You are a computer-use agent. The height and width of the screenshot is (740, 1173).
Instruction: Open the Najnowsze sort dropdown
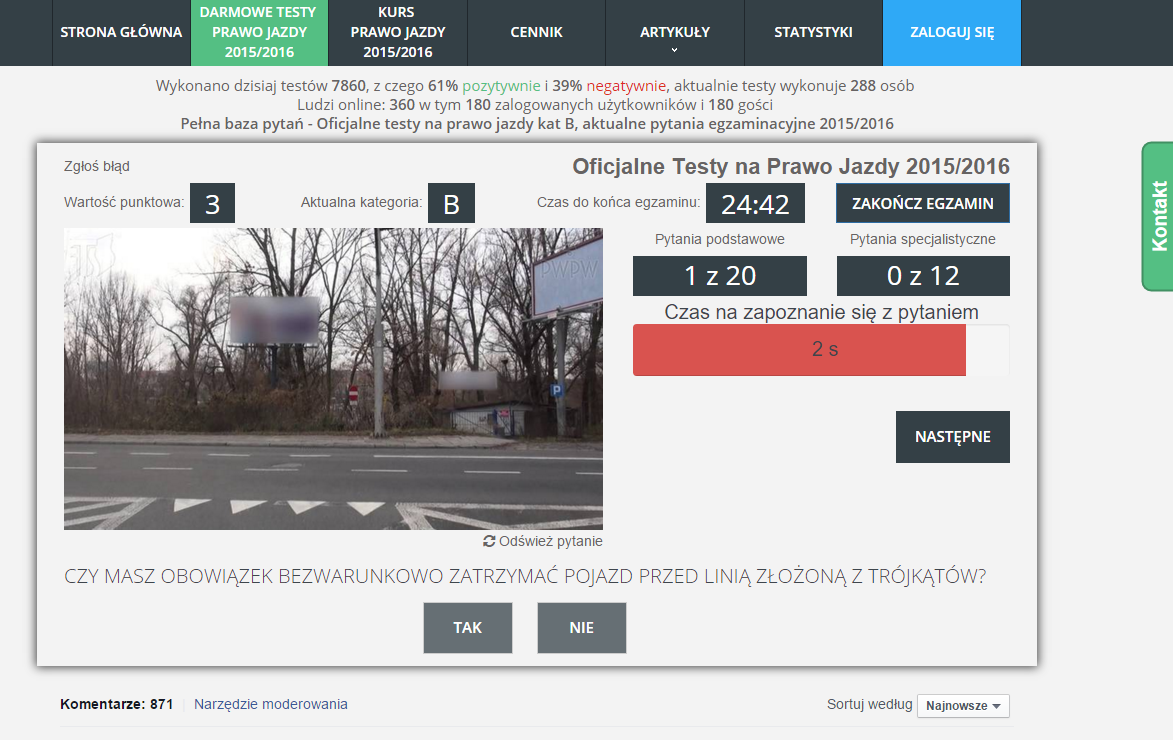962,706
